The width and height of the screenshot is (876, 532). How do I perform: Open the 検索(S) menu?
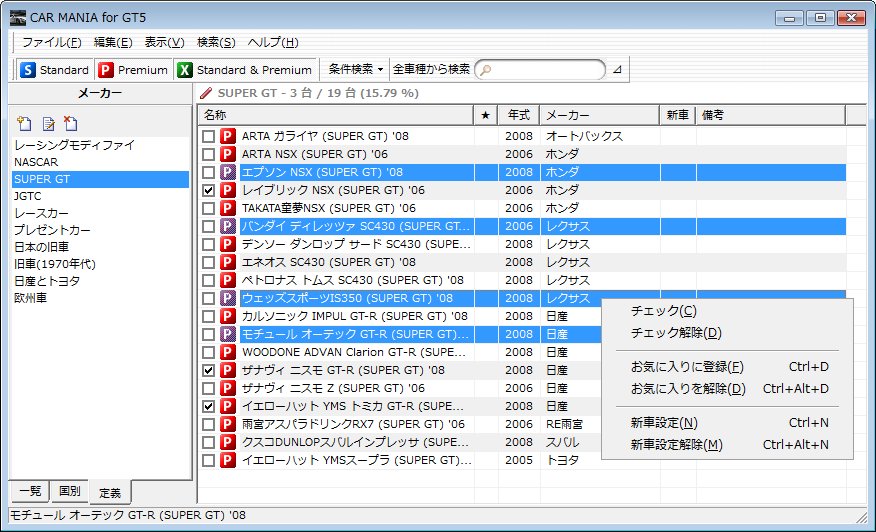pos(216,42)
